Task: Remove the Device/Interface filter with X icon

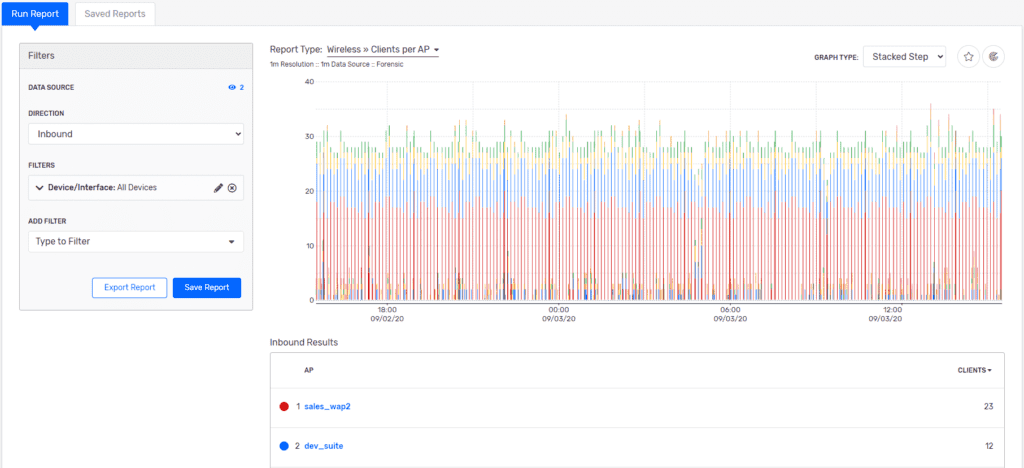Action: tap(232, 188)
